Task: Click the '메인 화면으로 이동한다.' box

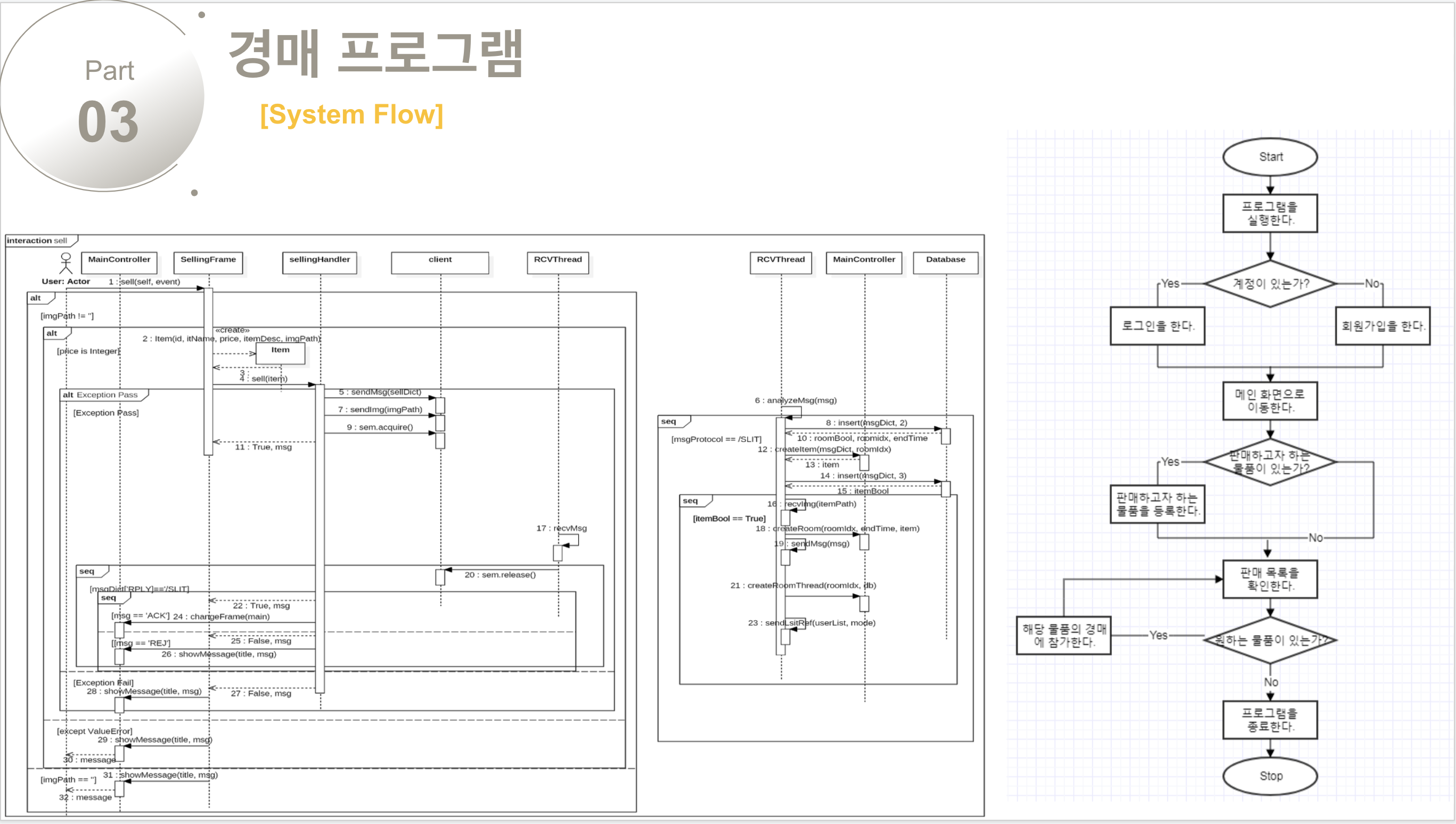Action: coord(1270,401)
